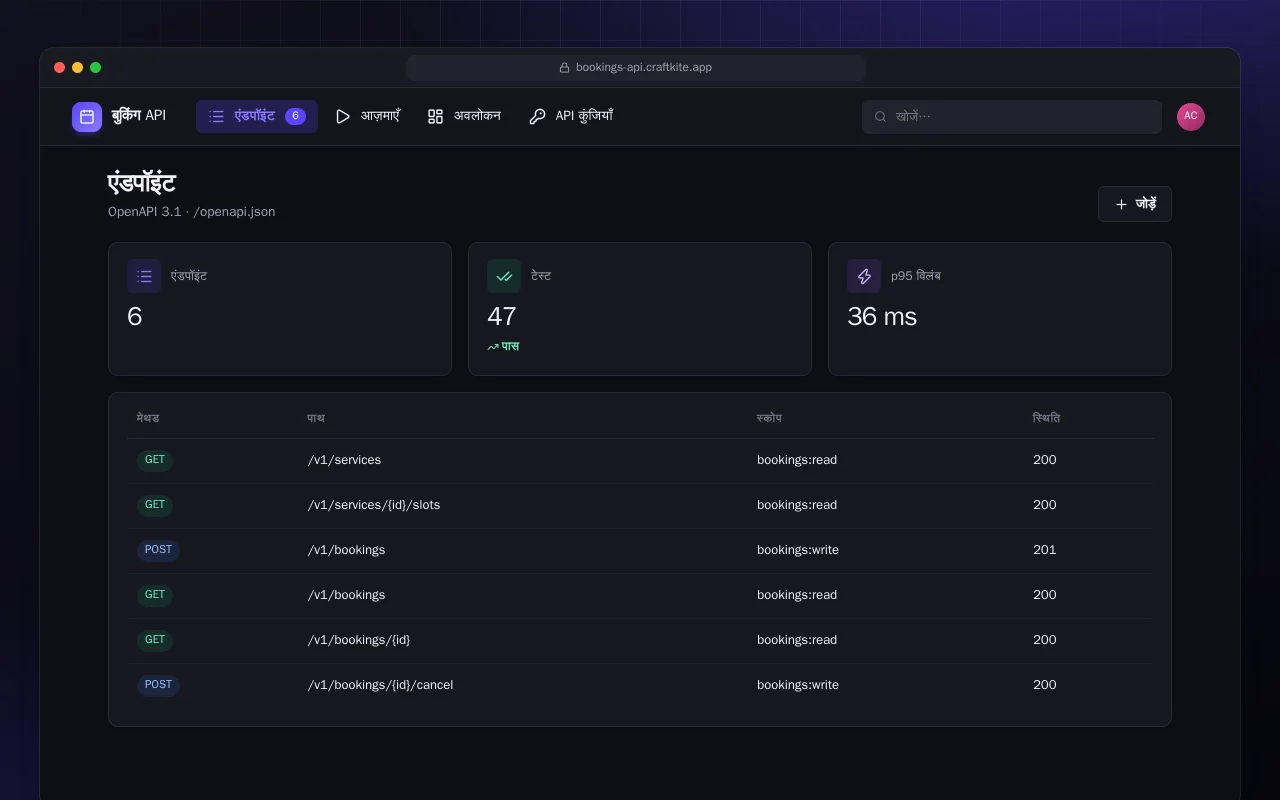Click the स्थिति column header
This screenshot has width=1280, height=800.
1046,418
